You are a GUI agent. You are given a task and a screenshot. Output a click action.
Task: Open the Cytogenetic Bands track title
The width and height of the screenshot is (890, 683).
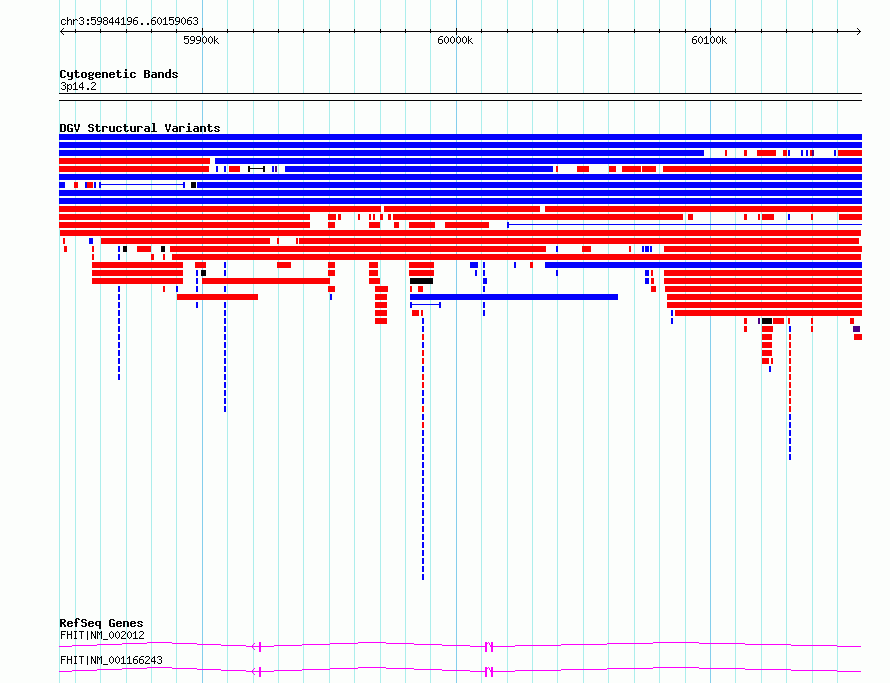click(x=119, y=74)
